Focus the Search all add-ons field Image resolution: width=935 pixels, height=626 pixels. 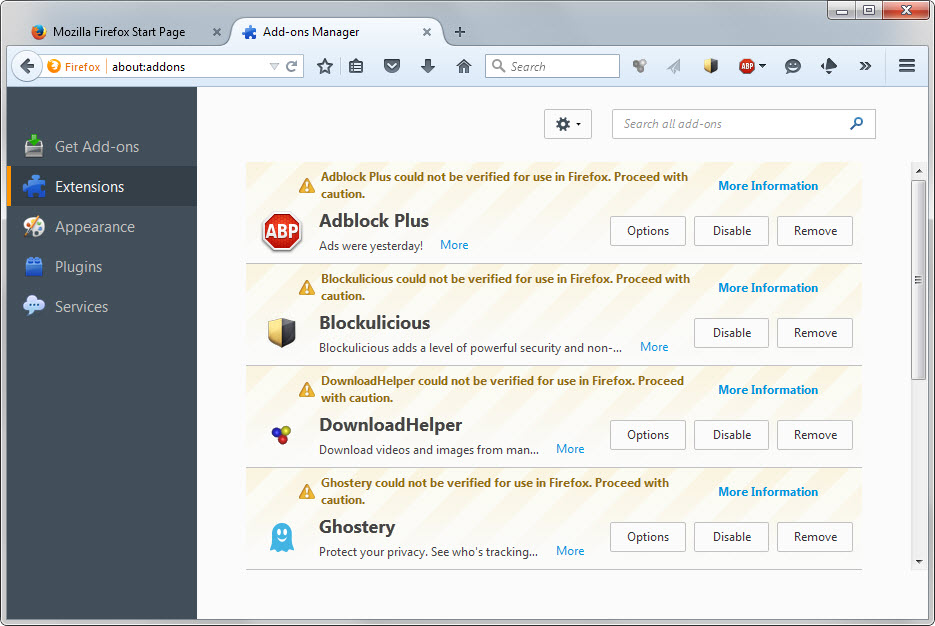click(744, 124)
